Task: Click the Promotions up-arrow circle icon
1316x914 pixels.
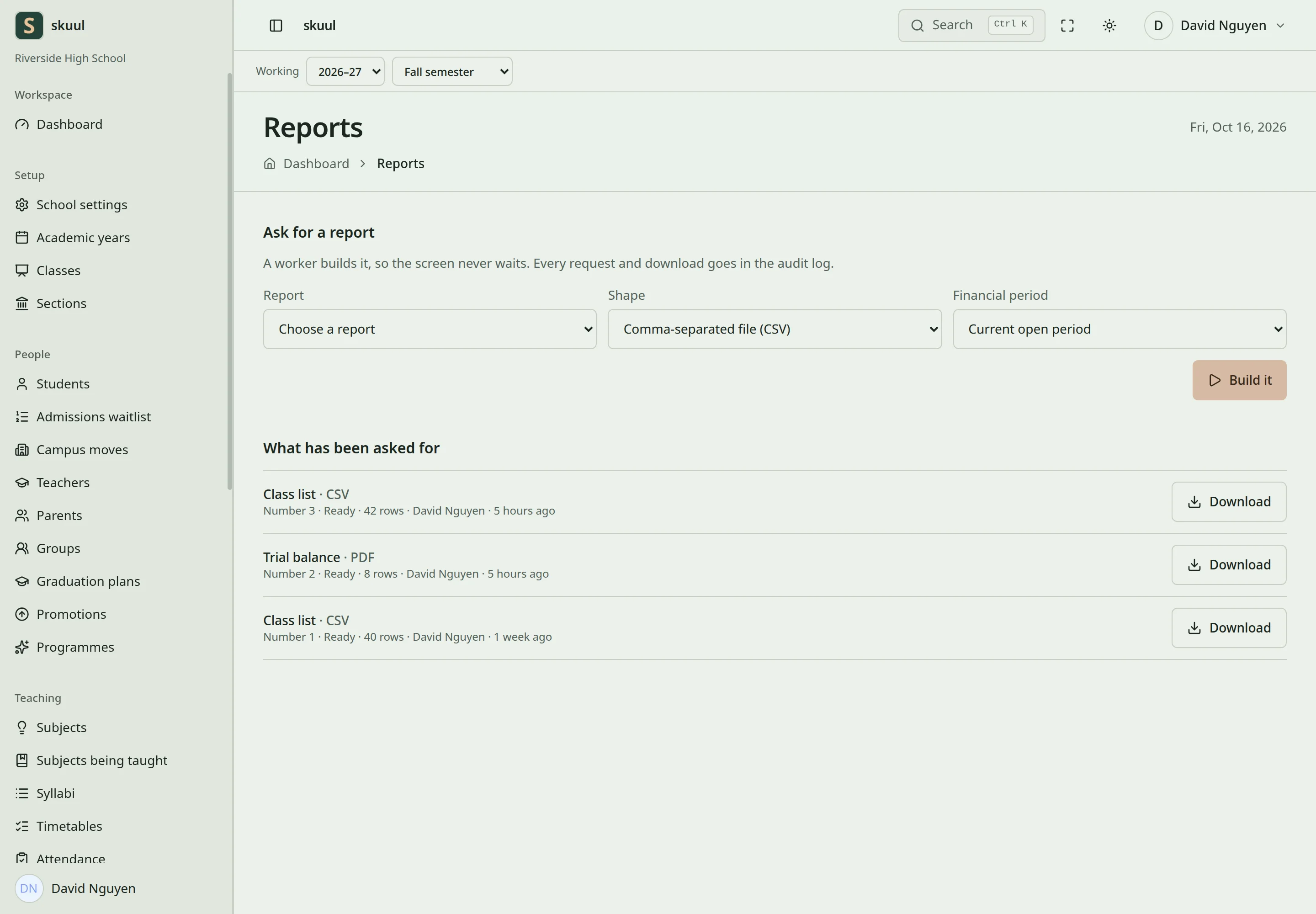Action: [22, 615]
